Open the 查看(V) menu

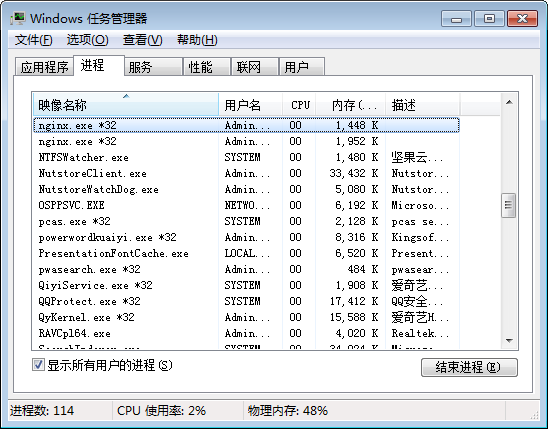point(143,40)
